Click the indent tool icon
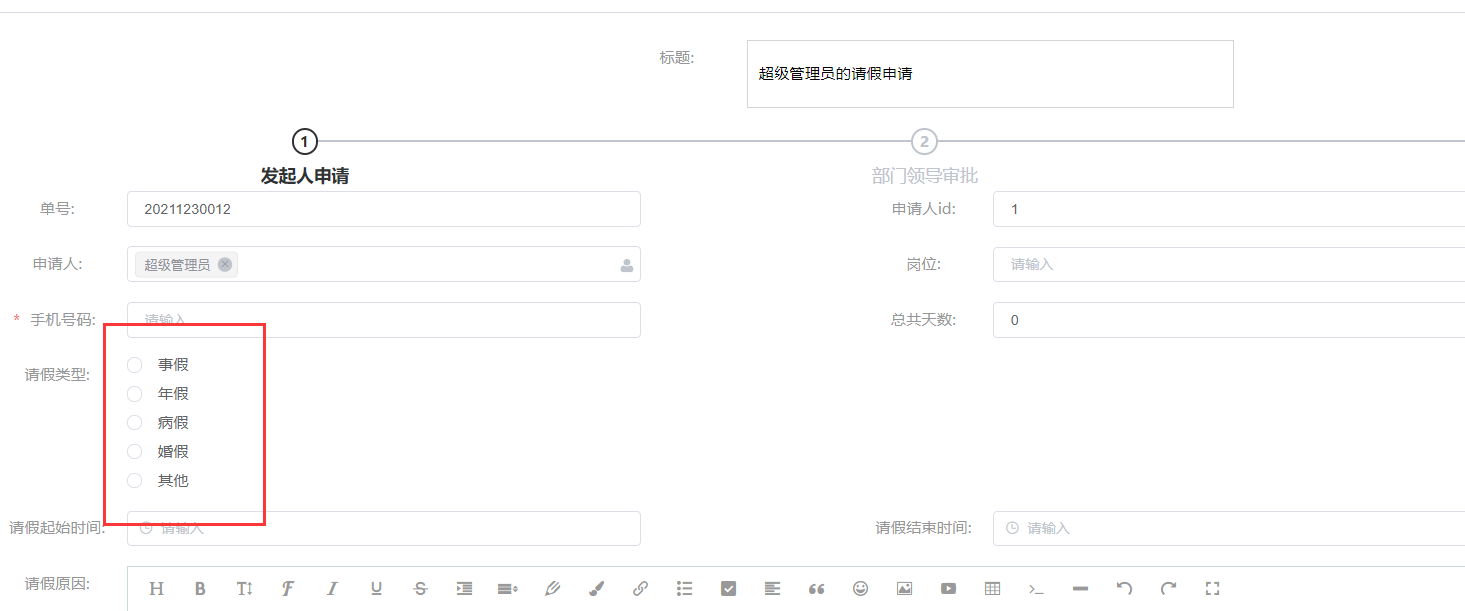The image size is (1465, 611). [464, 589]
